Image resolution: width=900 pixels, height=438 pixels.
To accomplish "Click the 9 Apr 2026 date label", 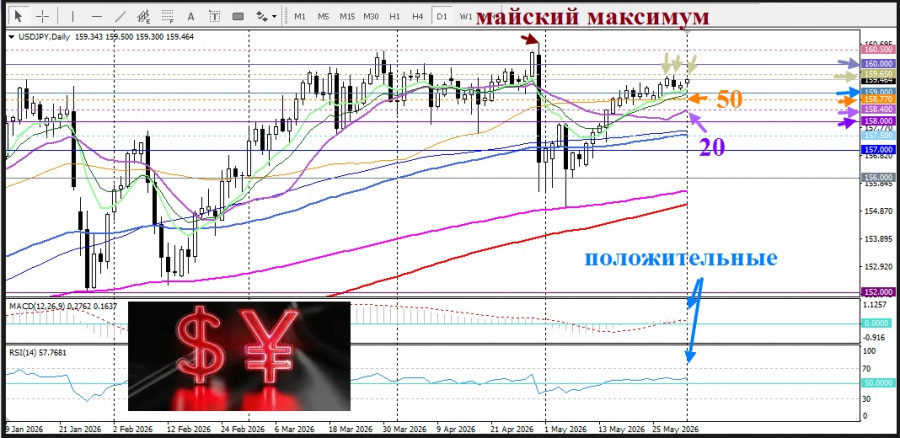I will [x=456, y=429].
